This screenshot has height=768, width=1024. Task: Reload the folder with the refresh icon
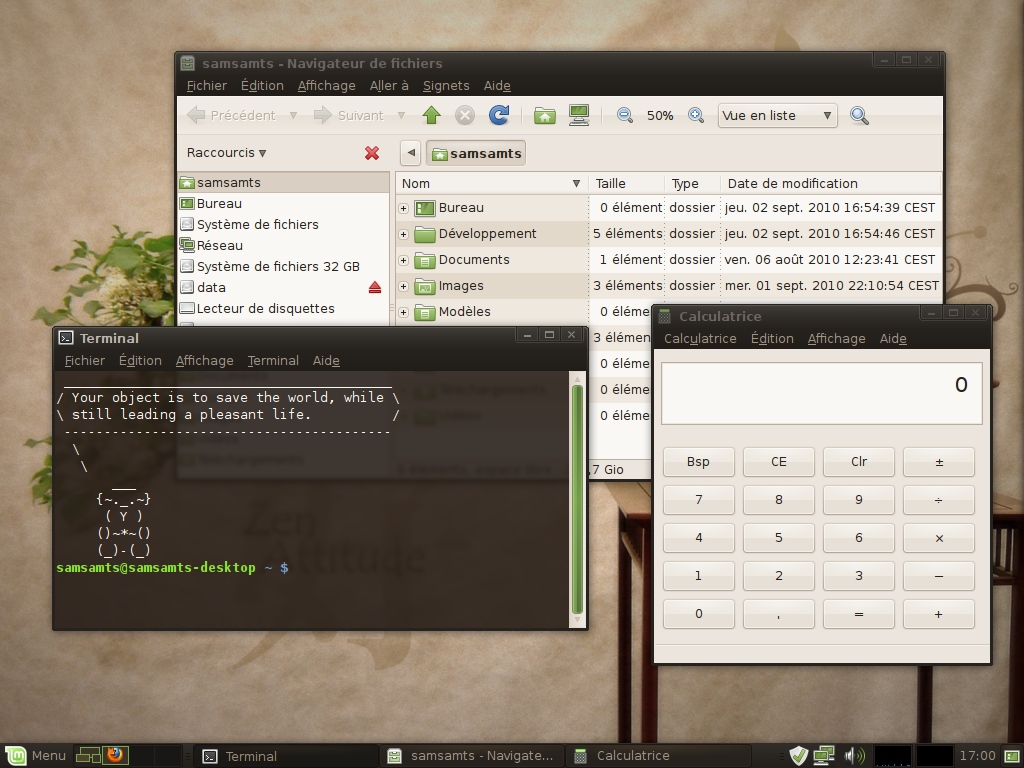(499, 115)
